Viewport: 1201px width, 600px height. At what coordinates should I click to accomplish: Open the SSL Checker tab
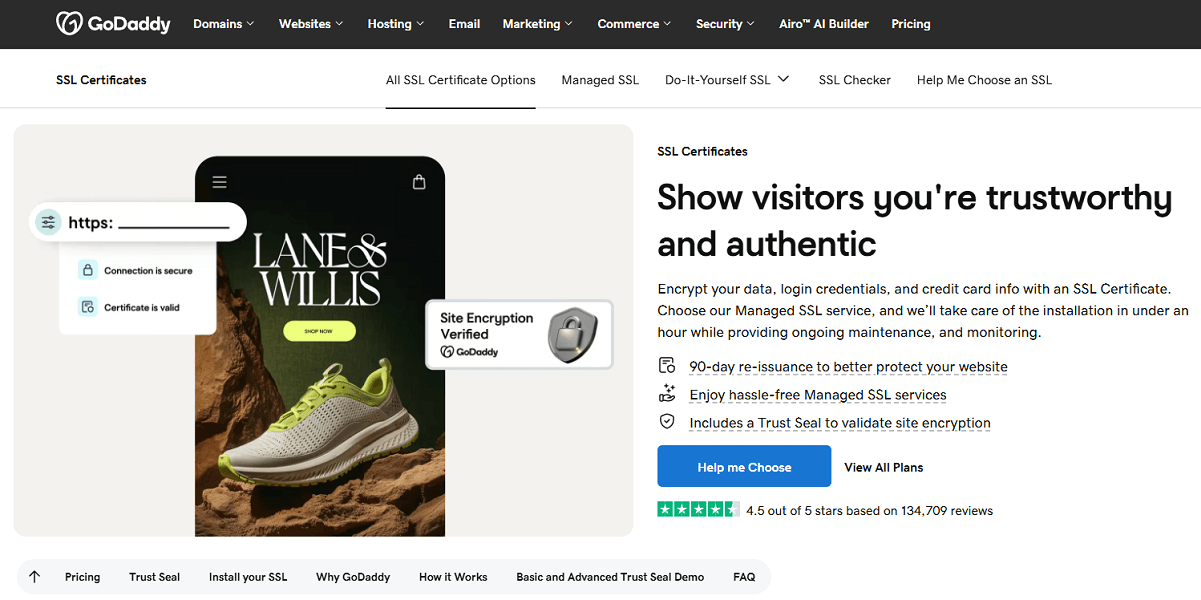[x=855, y=80]
